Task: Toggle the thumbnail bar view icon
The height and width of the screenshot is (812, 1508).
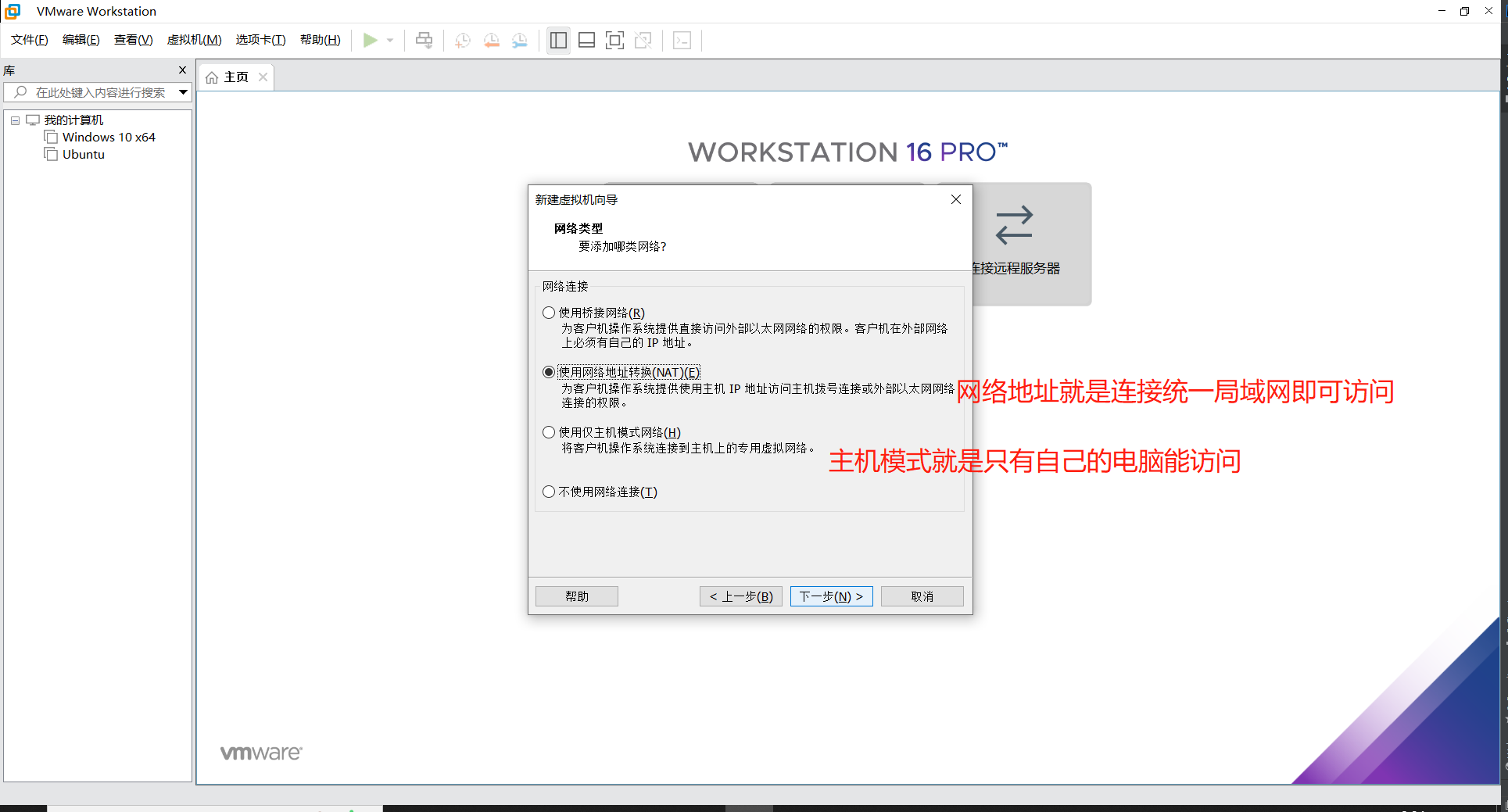Action: point(586,40)
